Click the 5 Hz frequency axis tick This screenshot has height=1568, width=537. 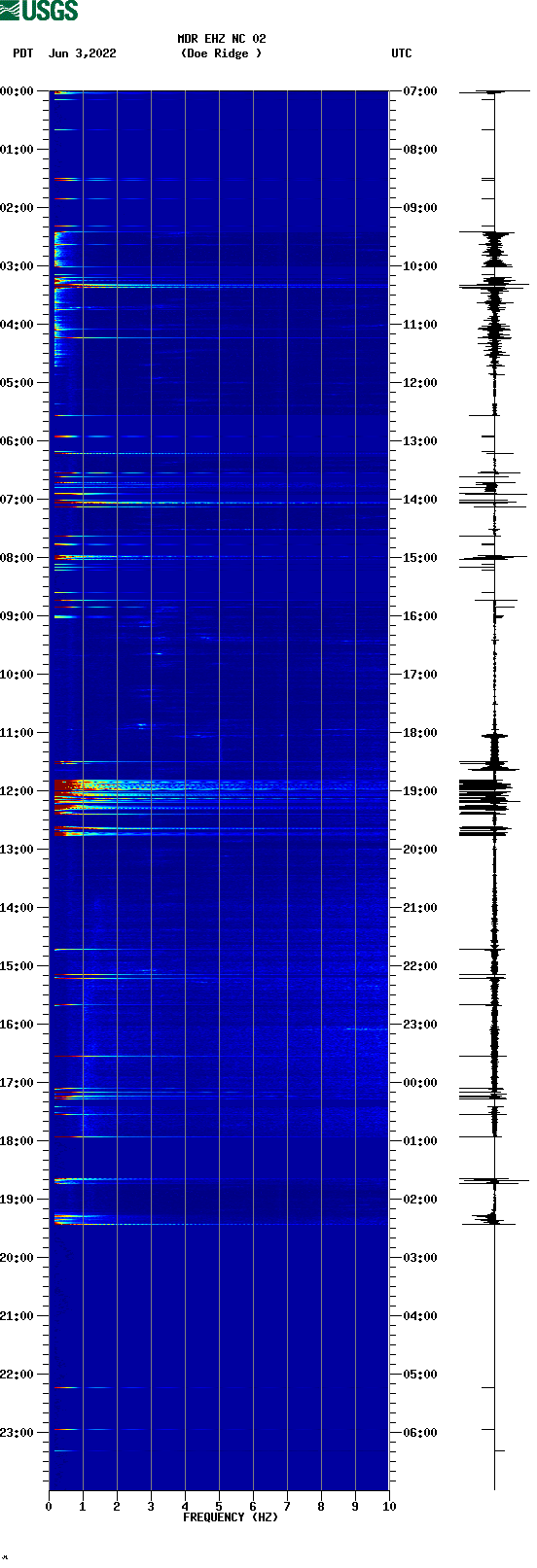tap(219, 1507)
